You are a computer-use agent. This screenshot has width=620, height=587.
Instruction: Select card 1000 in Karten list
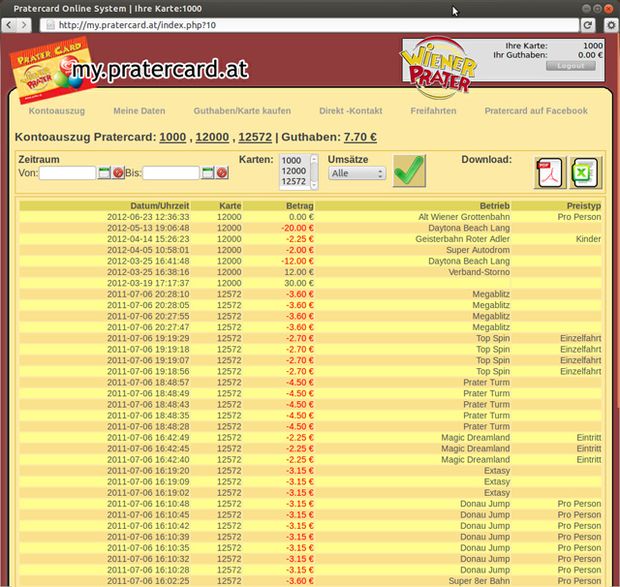click(291, 160)
